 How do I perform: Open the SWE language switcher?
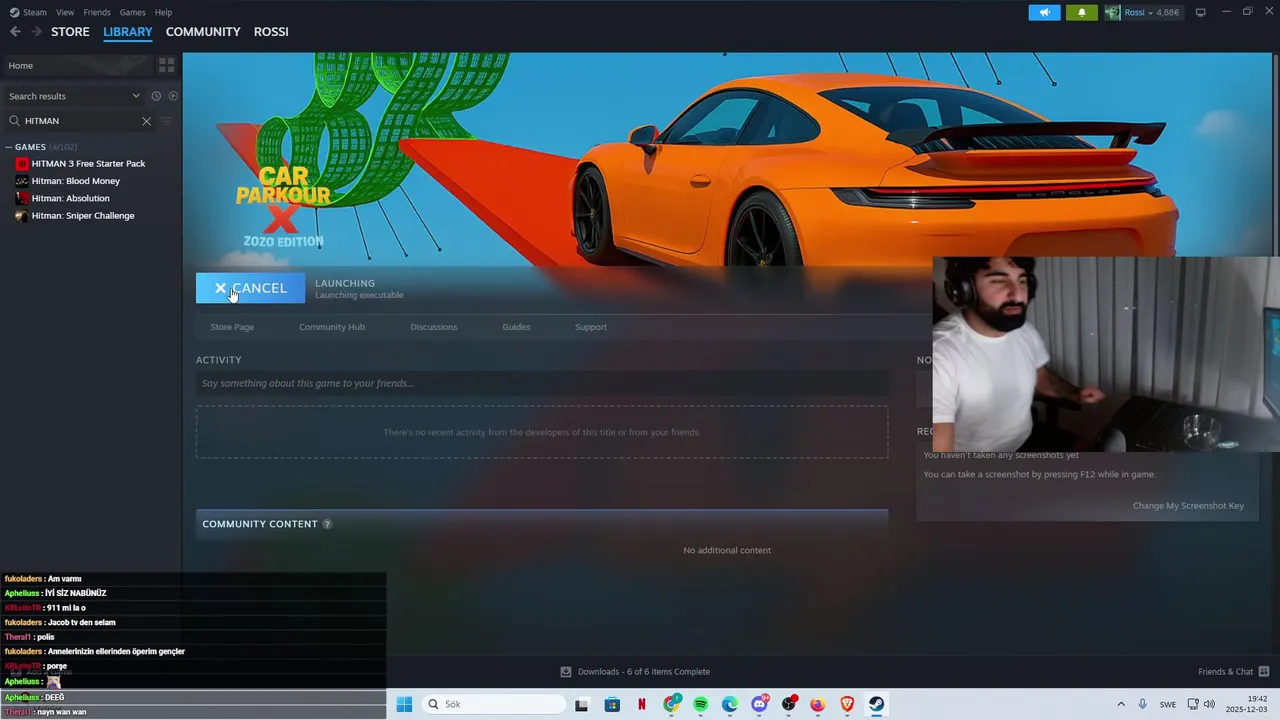[x=1168, y=704]
